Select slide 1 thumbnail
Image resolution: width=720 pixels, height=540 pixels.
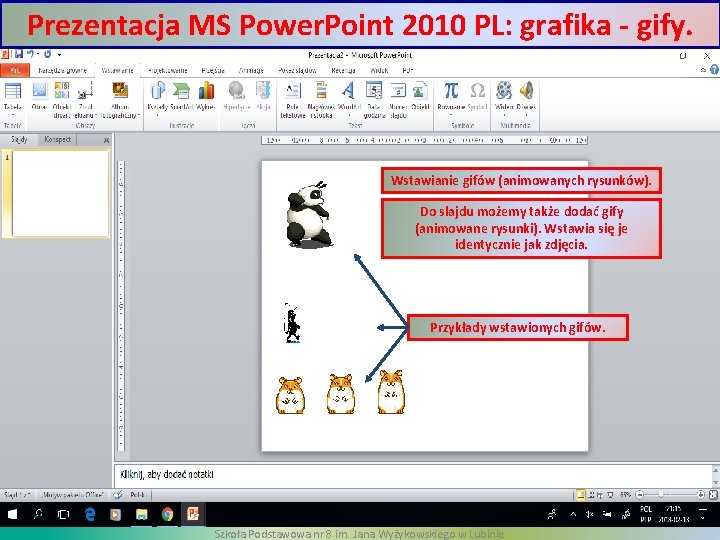coord(60,193)
